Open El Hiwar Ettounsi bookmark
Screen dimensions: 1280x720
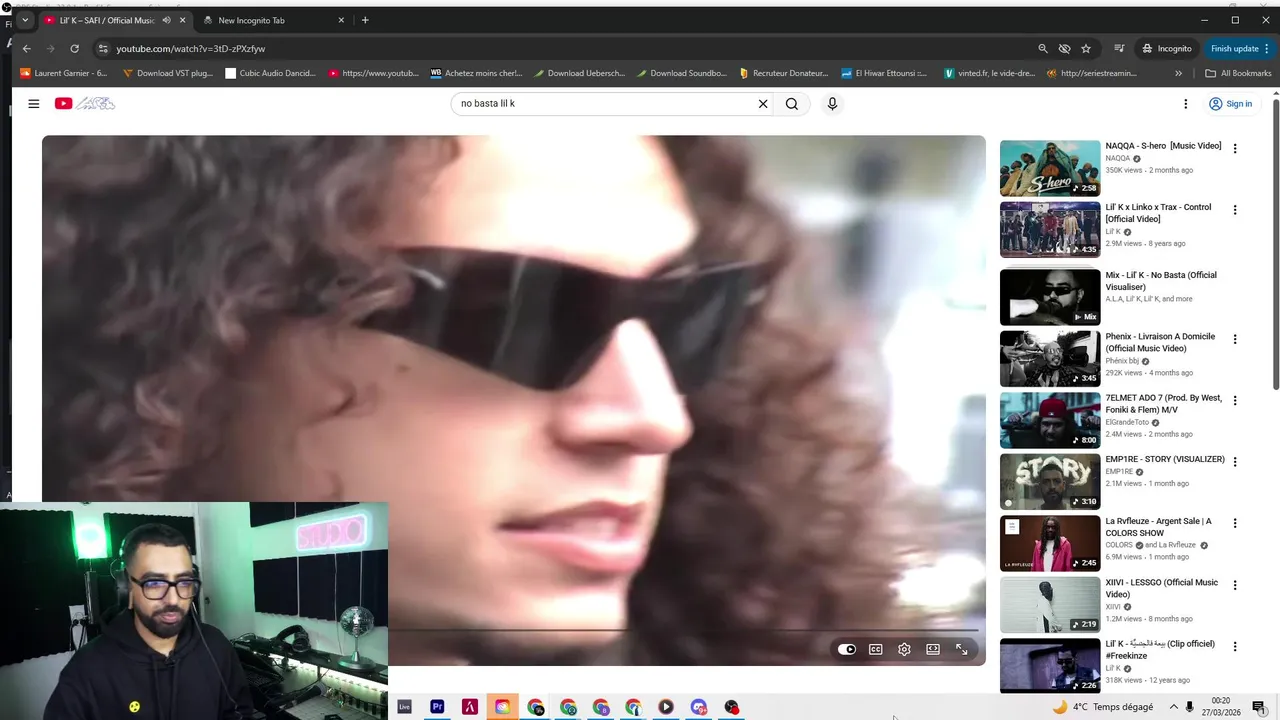(885, 73)
